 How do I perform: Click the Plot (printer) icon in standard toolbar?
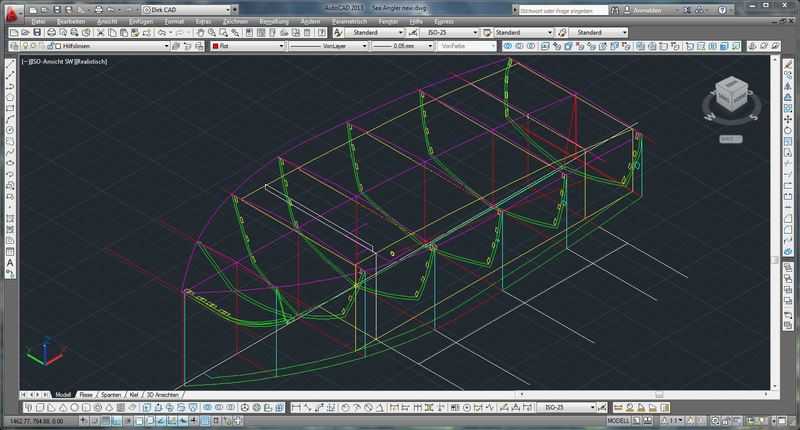click(52, 33)
